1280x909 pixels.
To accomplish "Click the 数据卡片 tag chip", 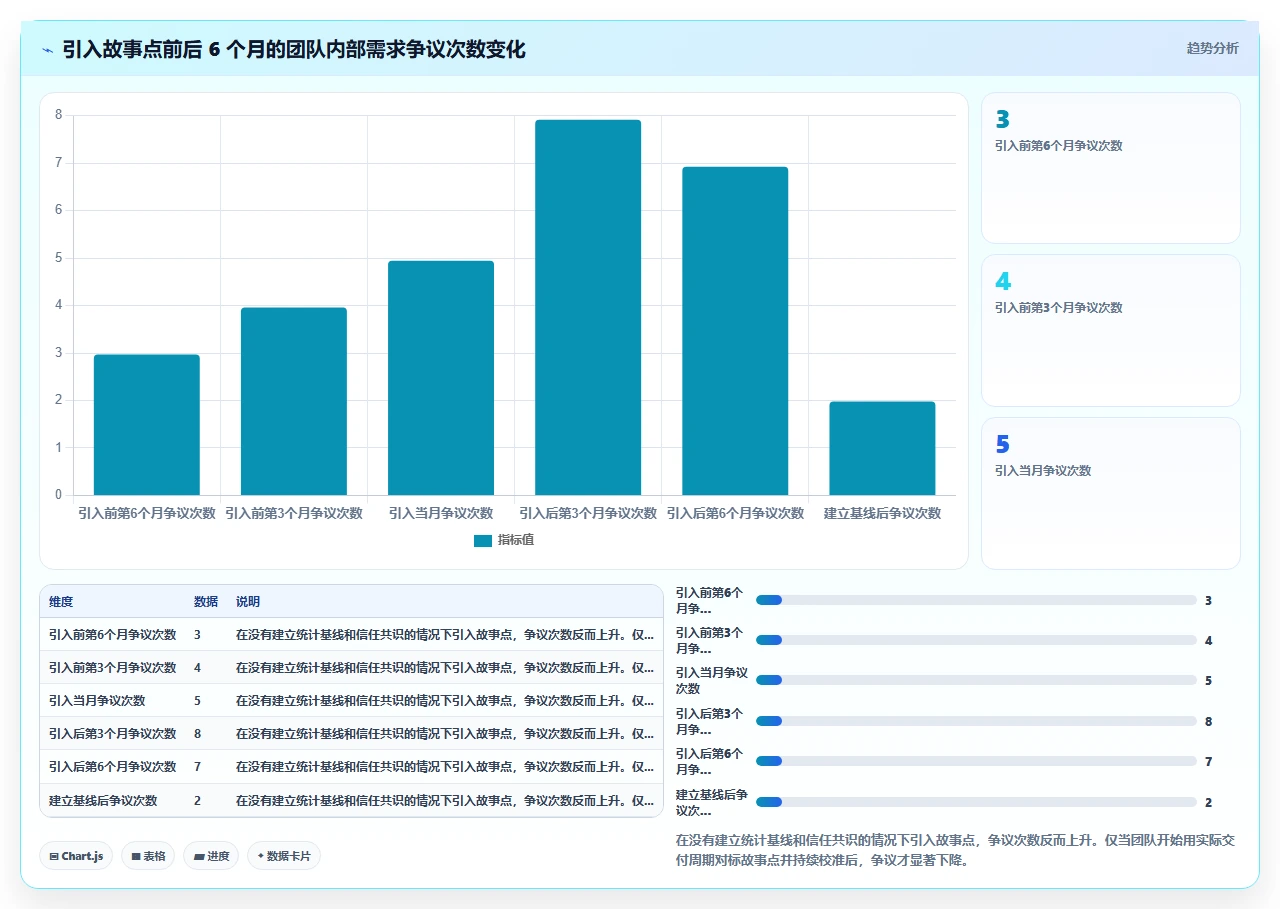I will tap(284, 856).
